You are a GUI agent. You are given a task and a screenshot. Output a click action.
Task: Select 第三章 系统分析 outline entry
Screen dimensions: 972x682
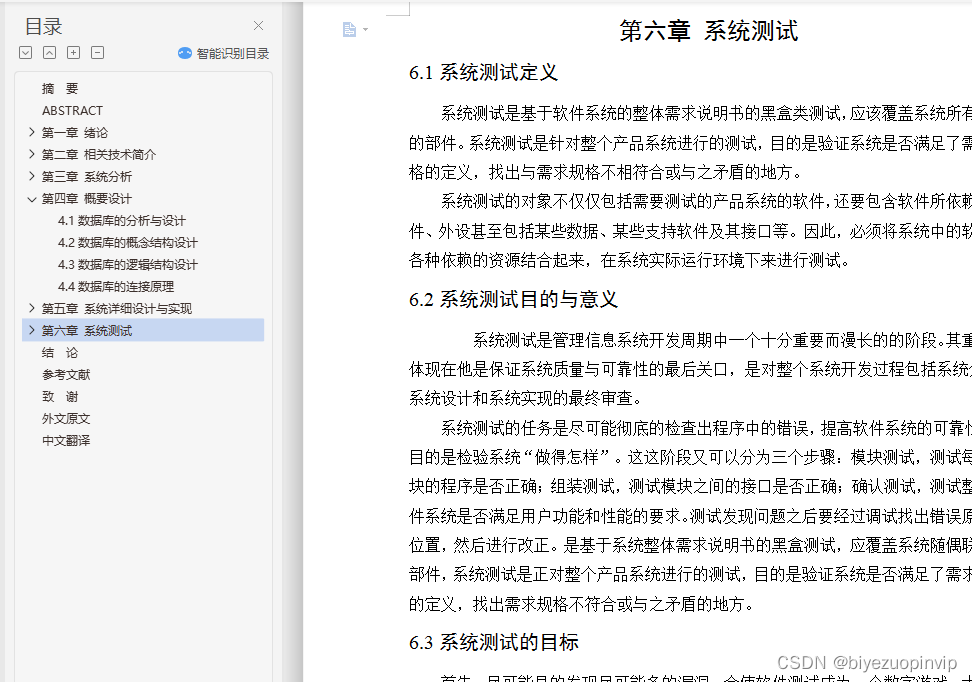[87, 177]
